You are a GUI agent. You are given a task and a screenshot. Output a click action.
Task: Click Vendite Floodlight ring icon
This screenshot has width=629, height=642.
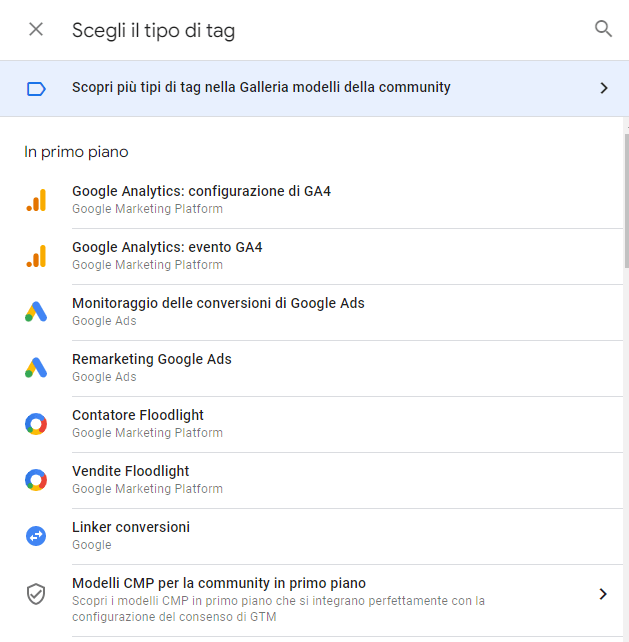(36, 480)
